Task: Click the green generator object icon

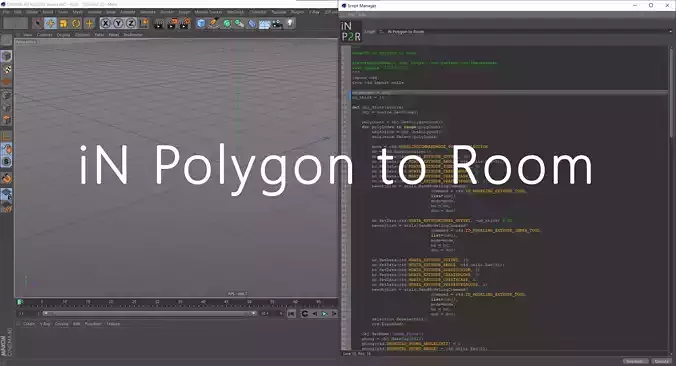Action: coord(227,23)
